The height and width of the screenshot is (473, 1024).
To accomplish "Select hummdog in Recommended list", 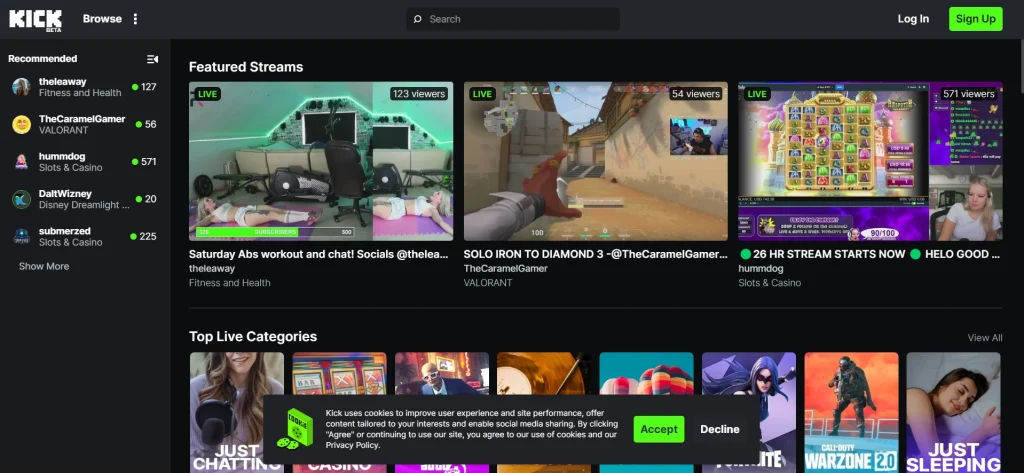I will click(x=85, y=161).
